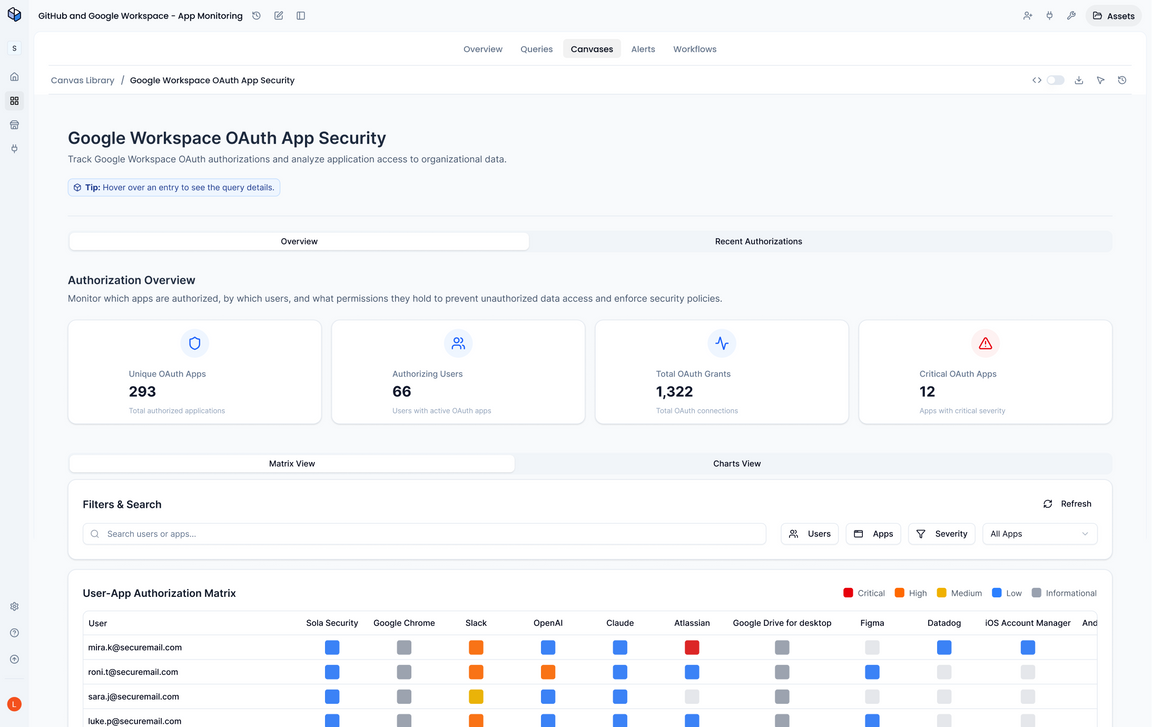The height and width of the screenshot is (727, 1152).
Task: Open the All Apps dropdown
Action: [x=1039, y=534]
